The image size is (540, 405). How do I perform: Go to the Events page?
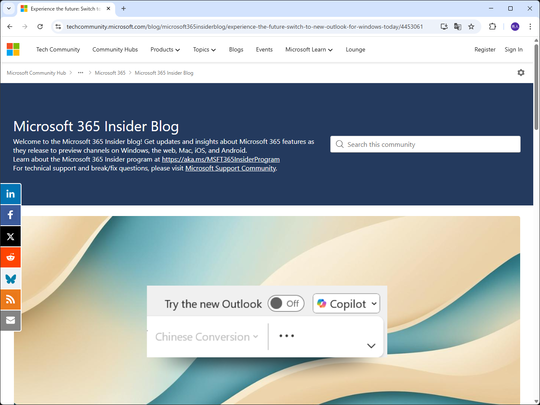(x=264, y=50)
